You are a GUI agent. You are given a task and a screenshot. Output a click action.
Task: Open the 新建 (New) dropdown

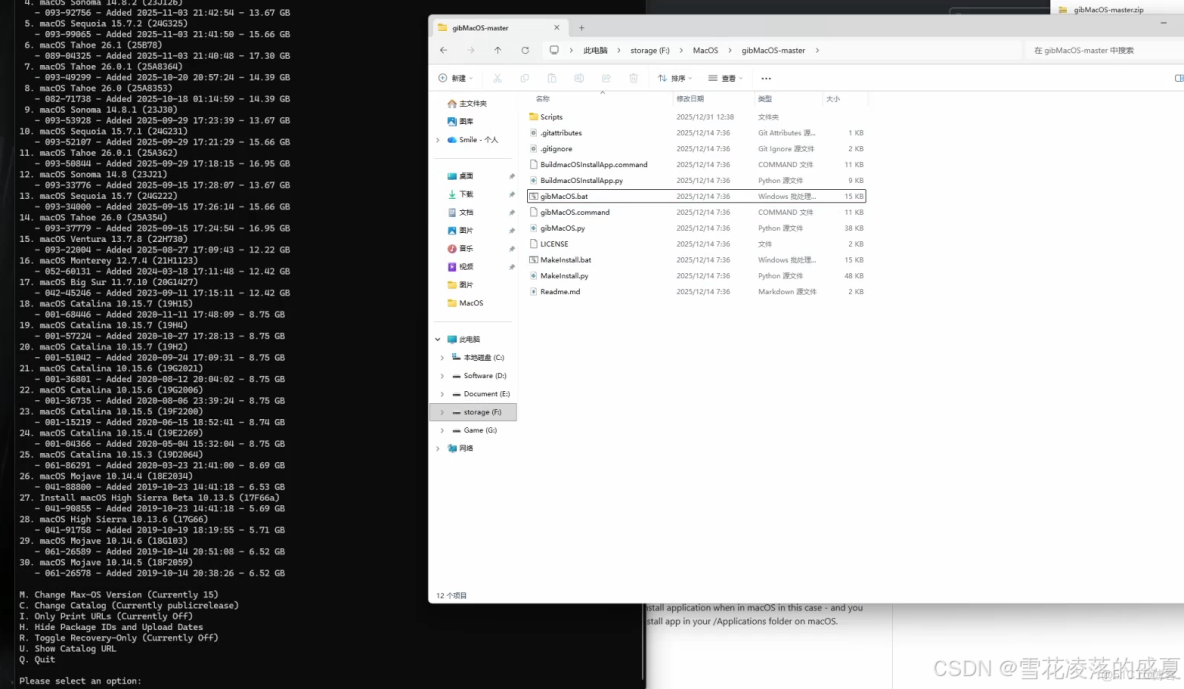(455, 79)
